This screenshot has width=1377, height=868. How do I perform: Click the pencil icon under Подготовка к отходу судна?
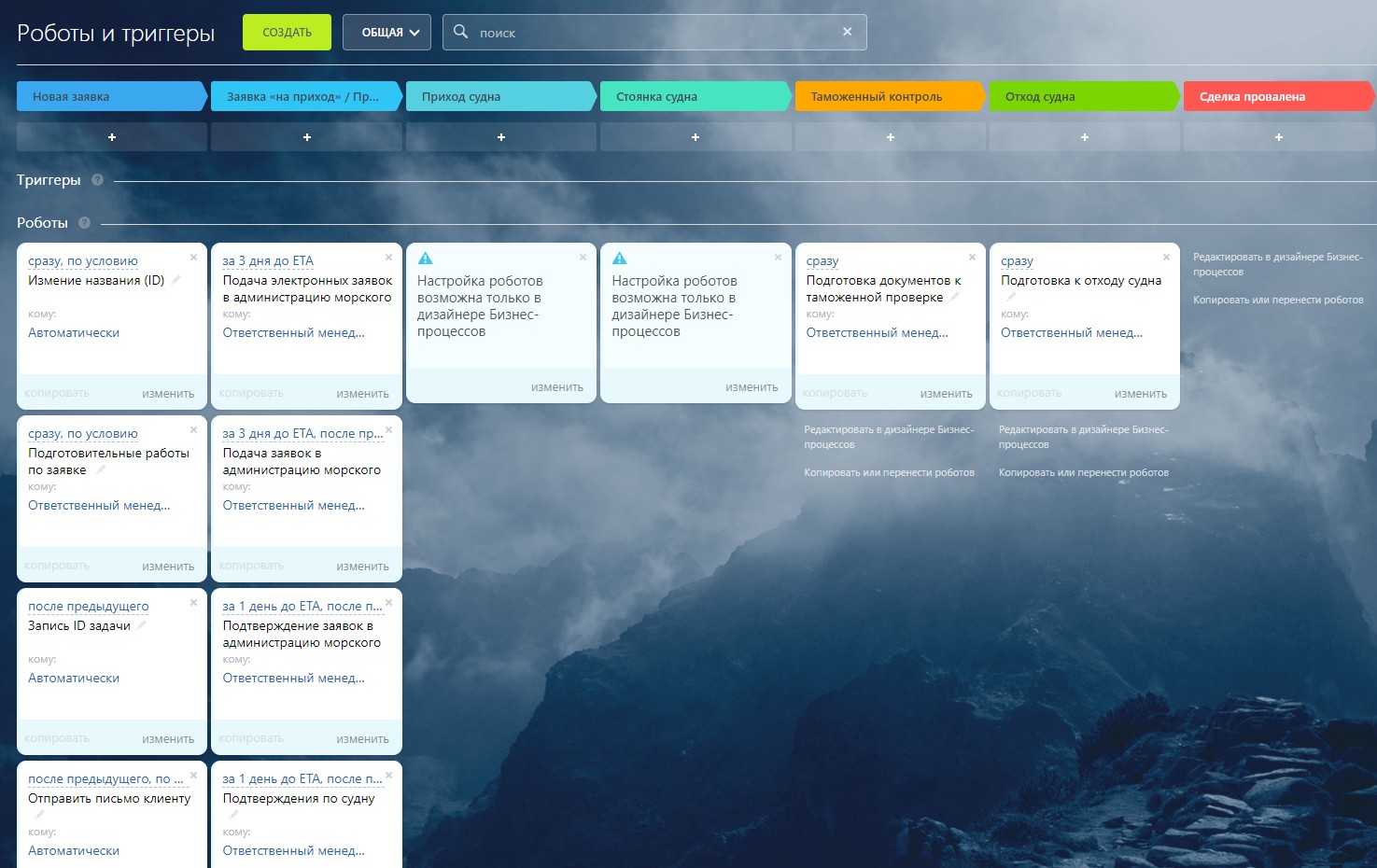click(1011, 297)
